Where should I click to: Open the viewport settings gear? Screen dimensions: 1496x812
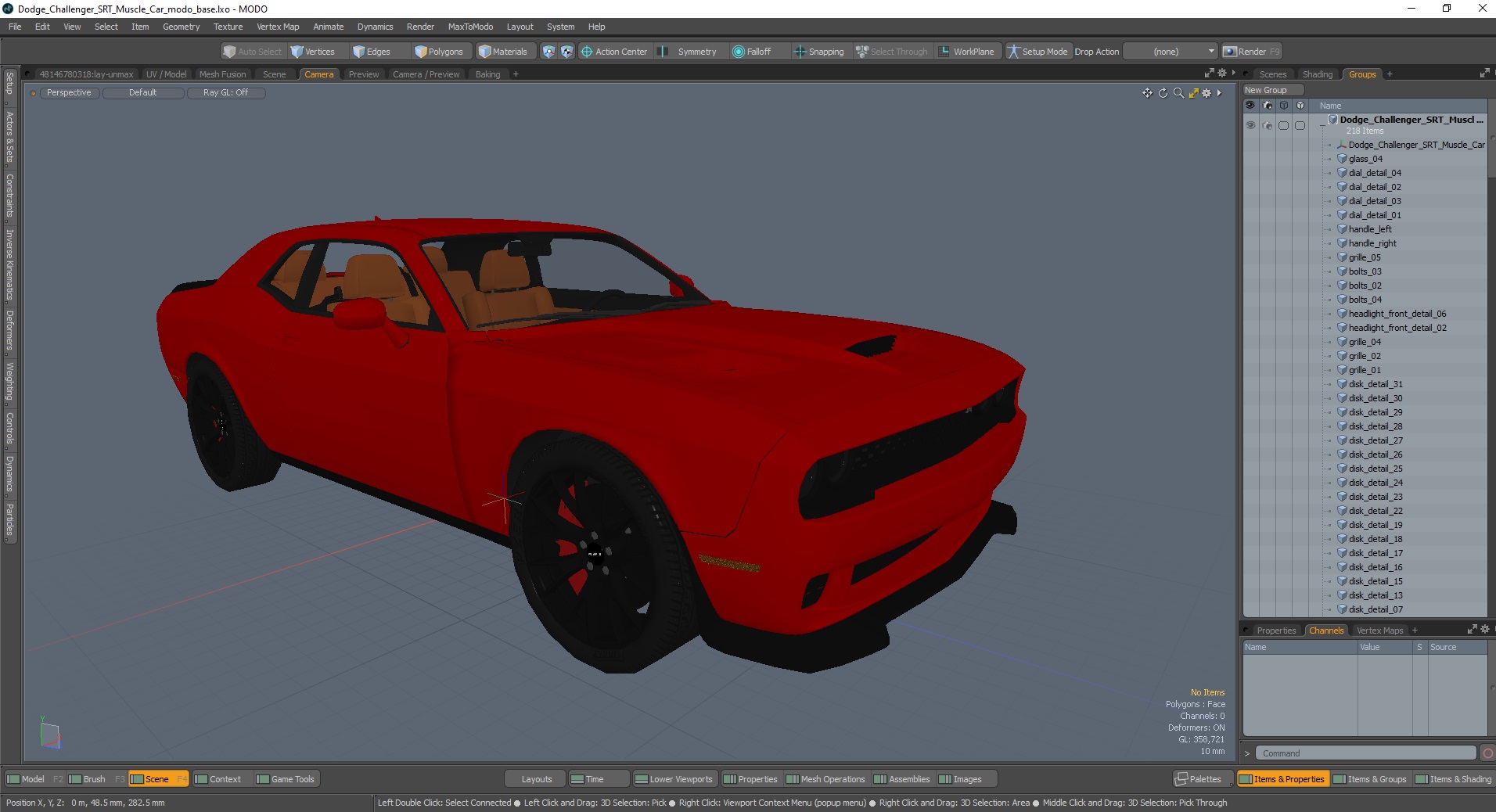coord(1207,93)
